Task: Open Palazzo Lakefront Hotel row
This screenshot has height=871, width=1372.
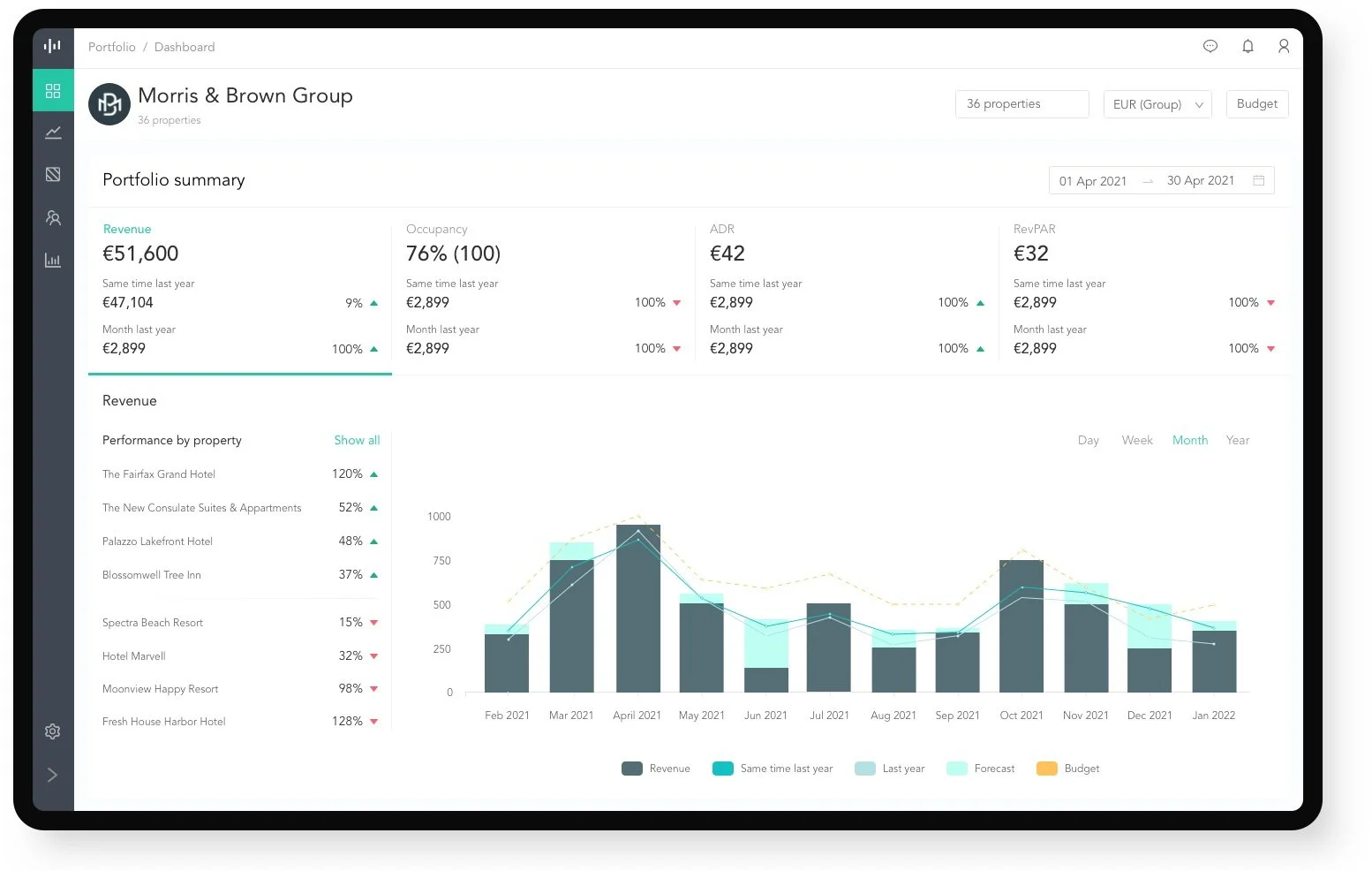Action: (x=240, y=542)
